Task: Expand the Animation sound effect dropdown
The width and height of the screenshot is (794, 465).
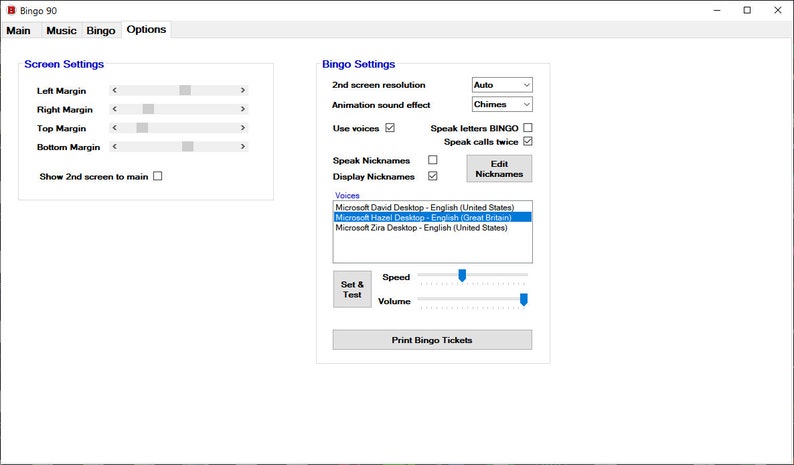Action: (x=502, y=104)
